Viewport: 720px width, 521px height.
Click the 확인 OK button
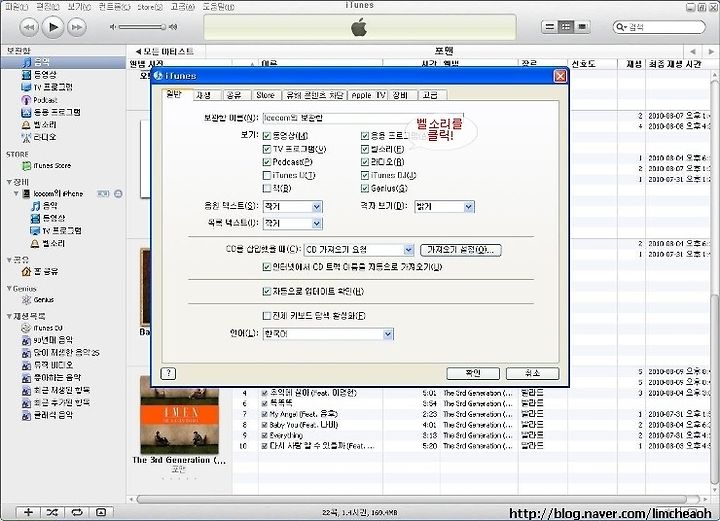(x=473, y=373)
